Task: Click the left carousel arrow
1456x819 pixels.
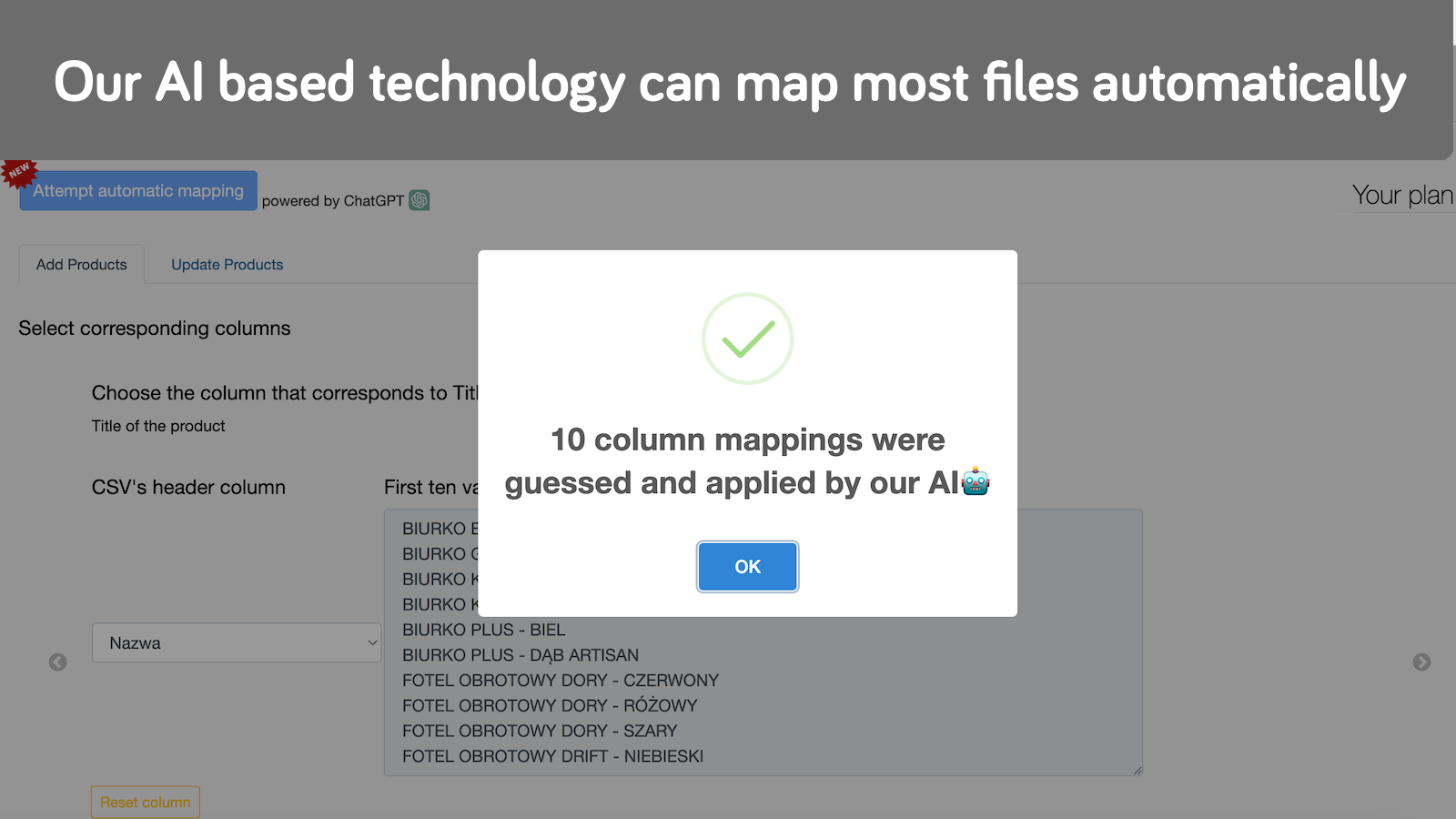Action: coord(57,662)
